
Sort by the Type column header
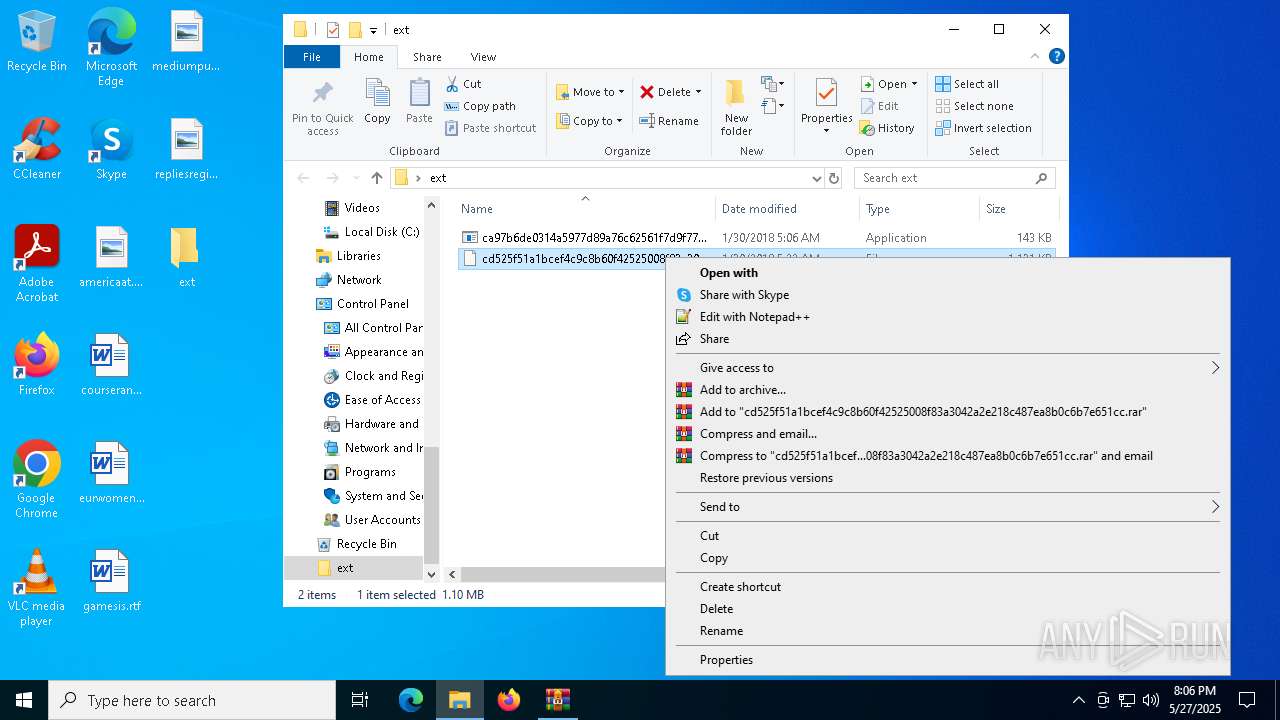click(919, 209)
